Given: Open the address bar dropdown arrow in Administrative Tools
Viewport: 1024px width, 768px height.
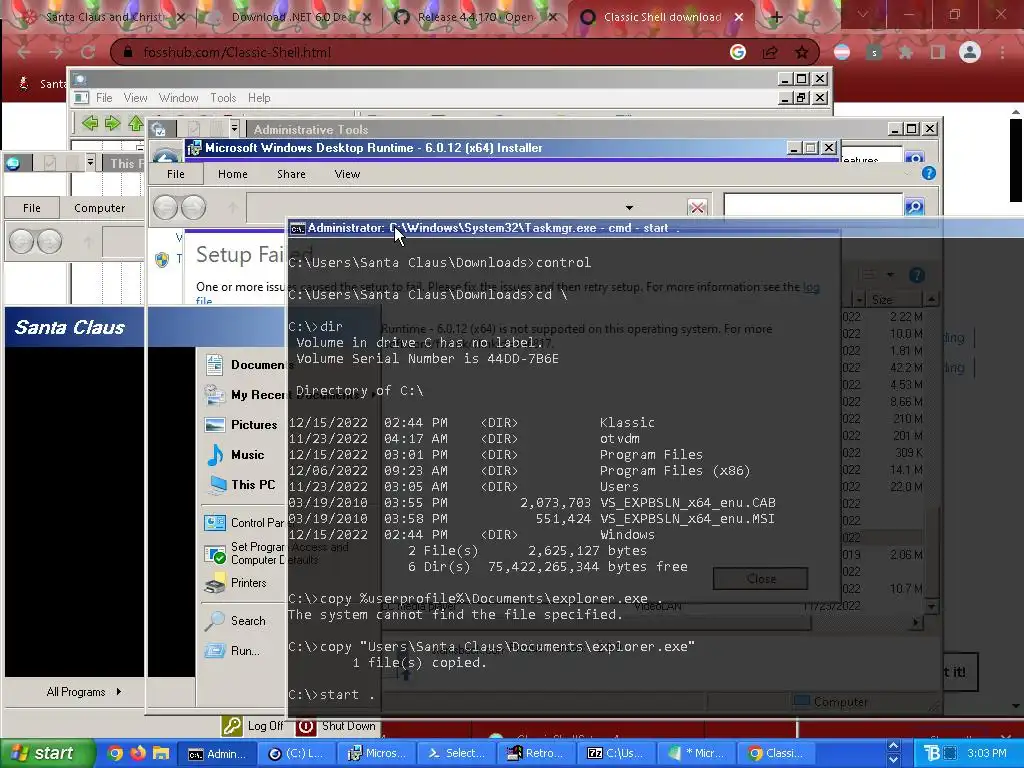Looking at the screenshot, I should (x=629, y=208).
